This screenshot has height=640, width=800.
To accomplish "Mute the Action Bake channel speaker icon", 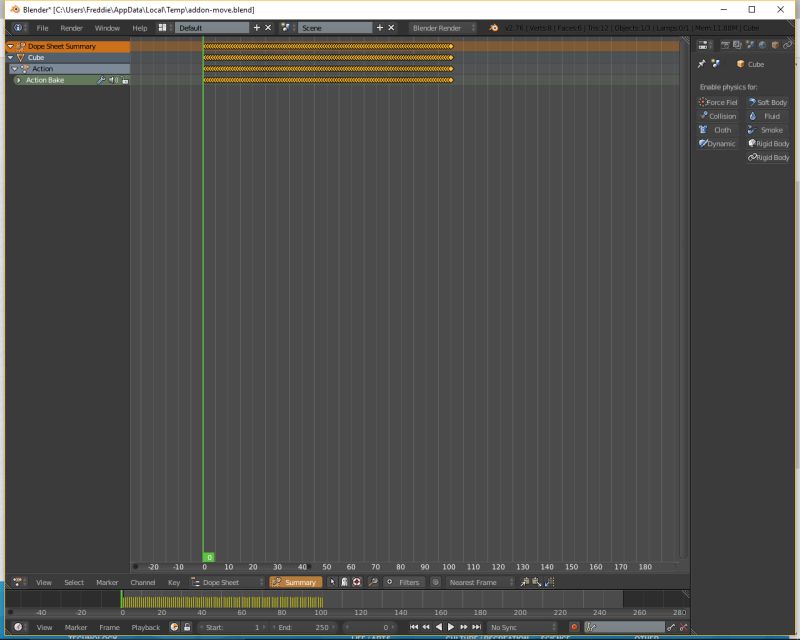I will point(112,80).
